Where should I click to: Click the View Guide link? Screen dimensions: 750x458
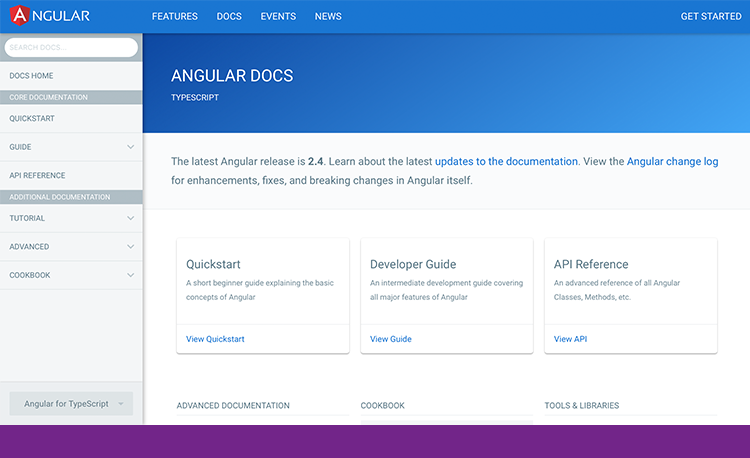pos(391,339)
